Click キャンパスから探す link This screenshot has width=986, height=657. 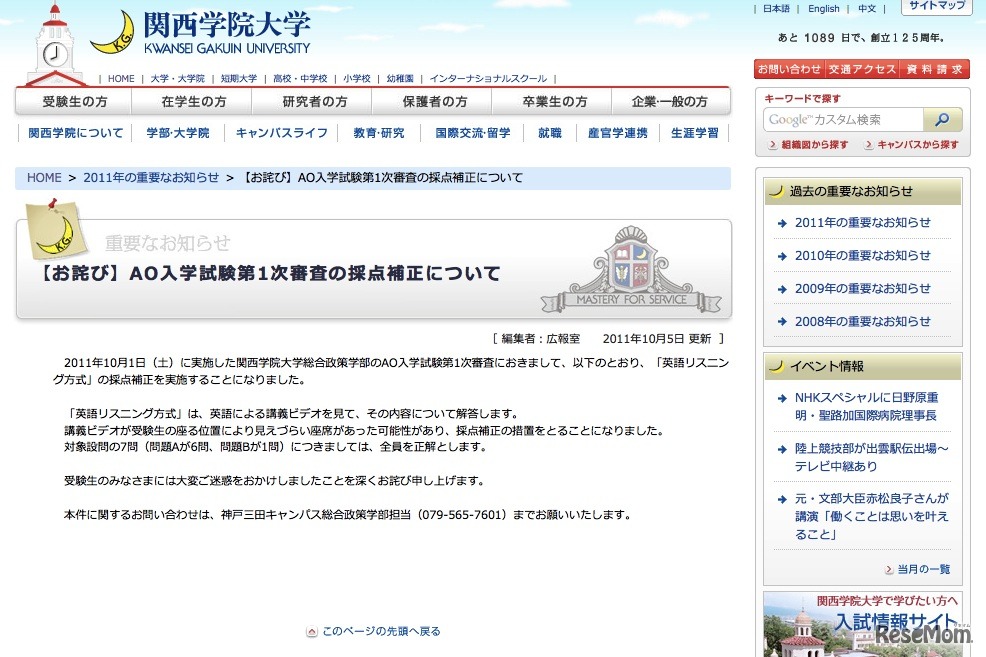click(918, 145)
